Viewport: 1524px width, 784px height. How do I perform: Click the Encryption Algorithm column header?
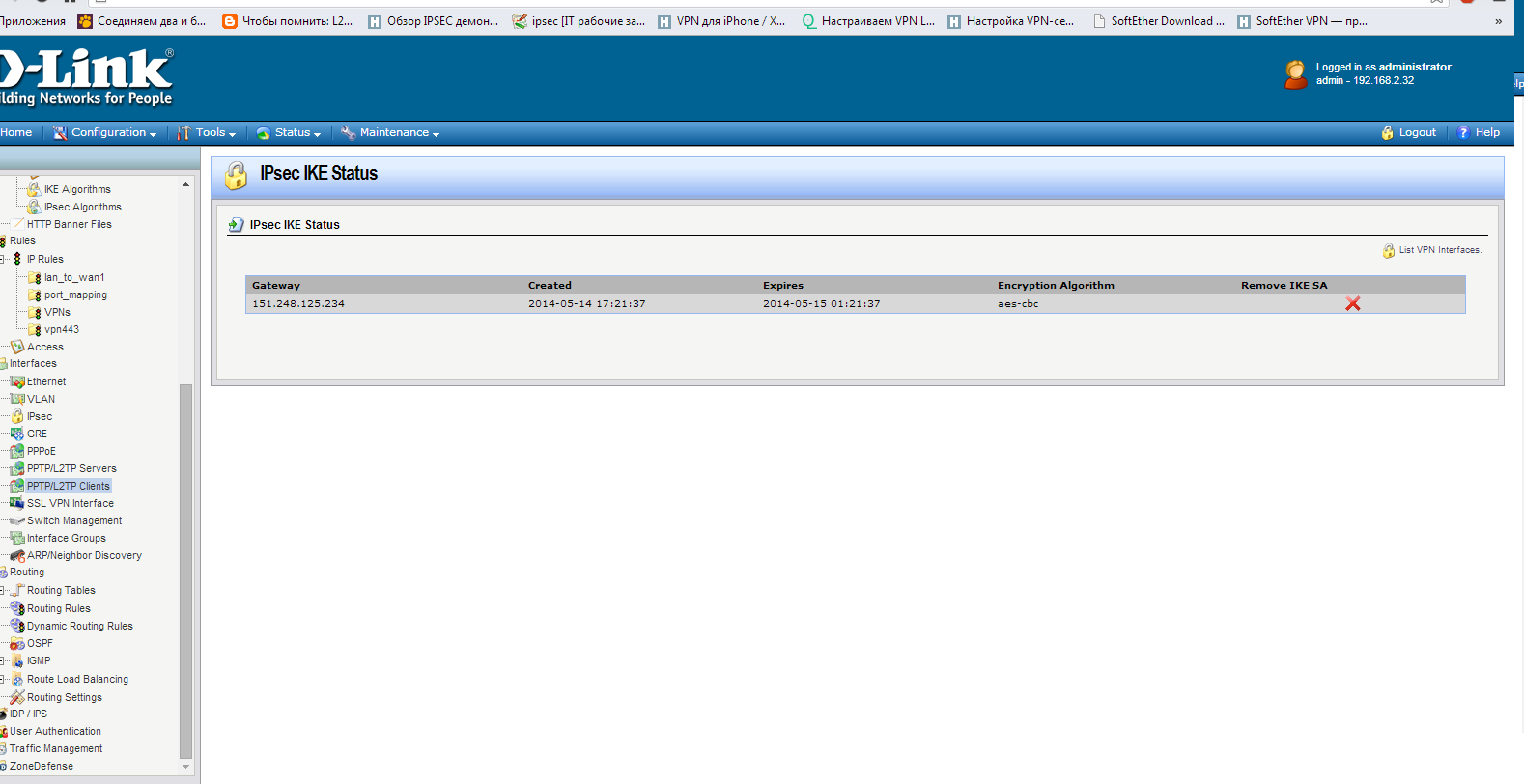point(1056,286)
